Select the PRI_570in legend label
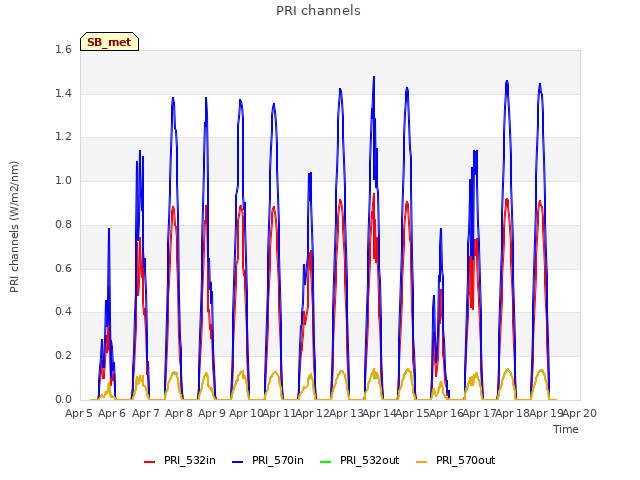 [x=278, y=460]
